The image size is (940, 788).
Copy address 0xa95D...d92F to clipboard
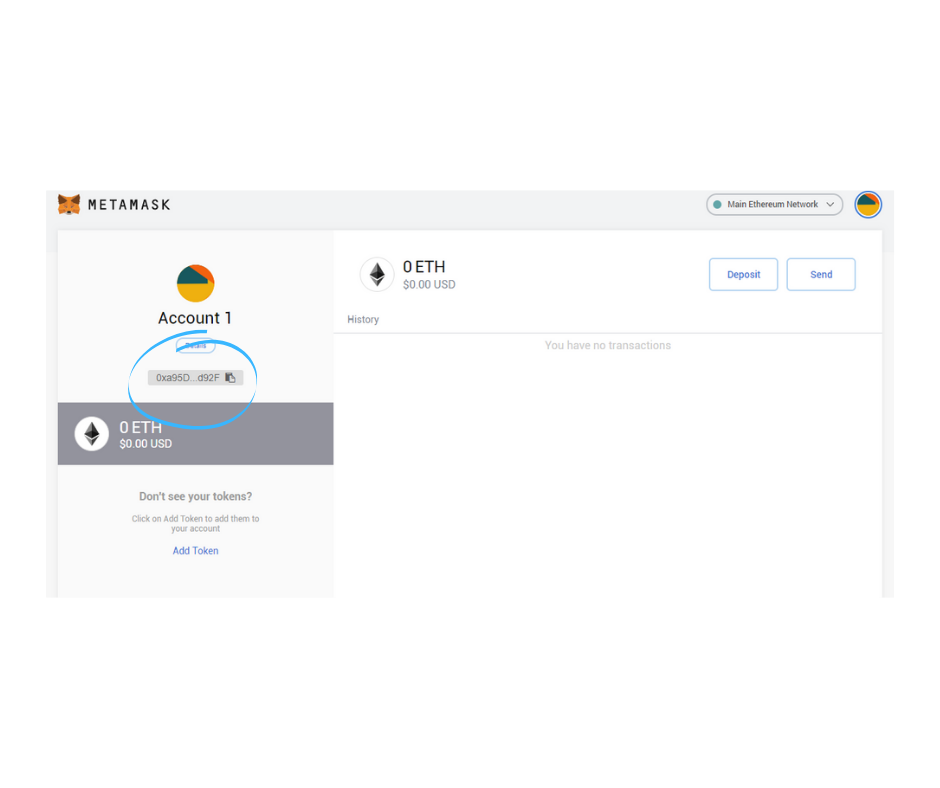[195, 378]
